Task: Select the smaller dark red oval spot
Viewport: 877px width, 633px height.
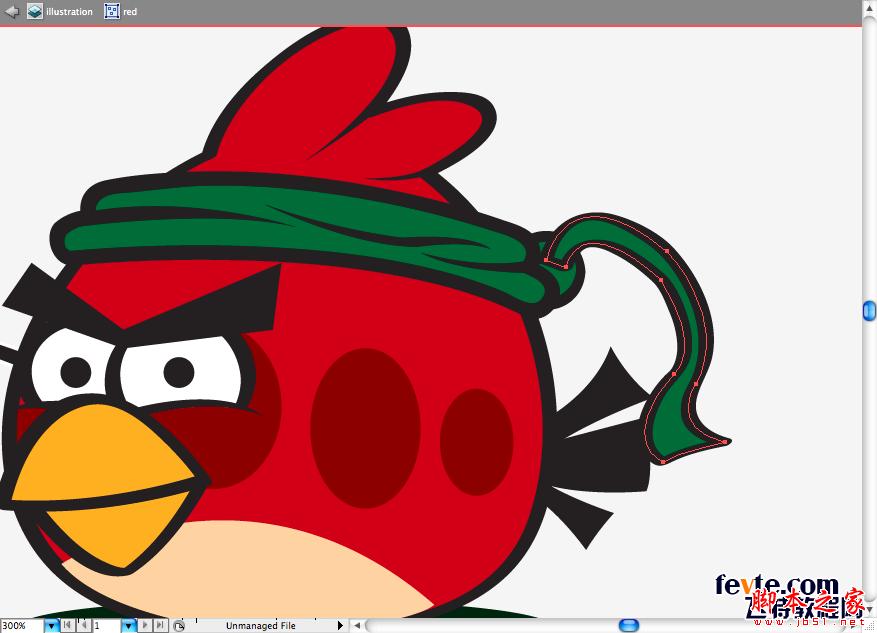Action: click(477, 442)
